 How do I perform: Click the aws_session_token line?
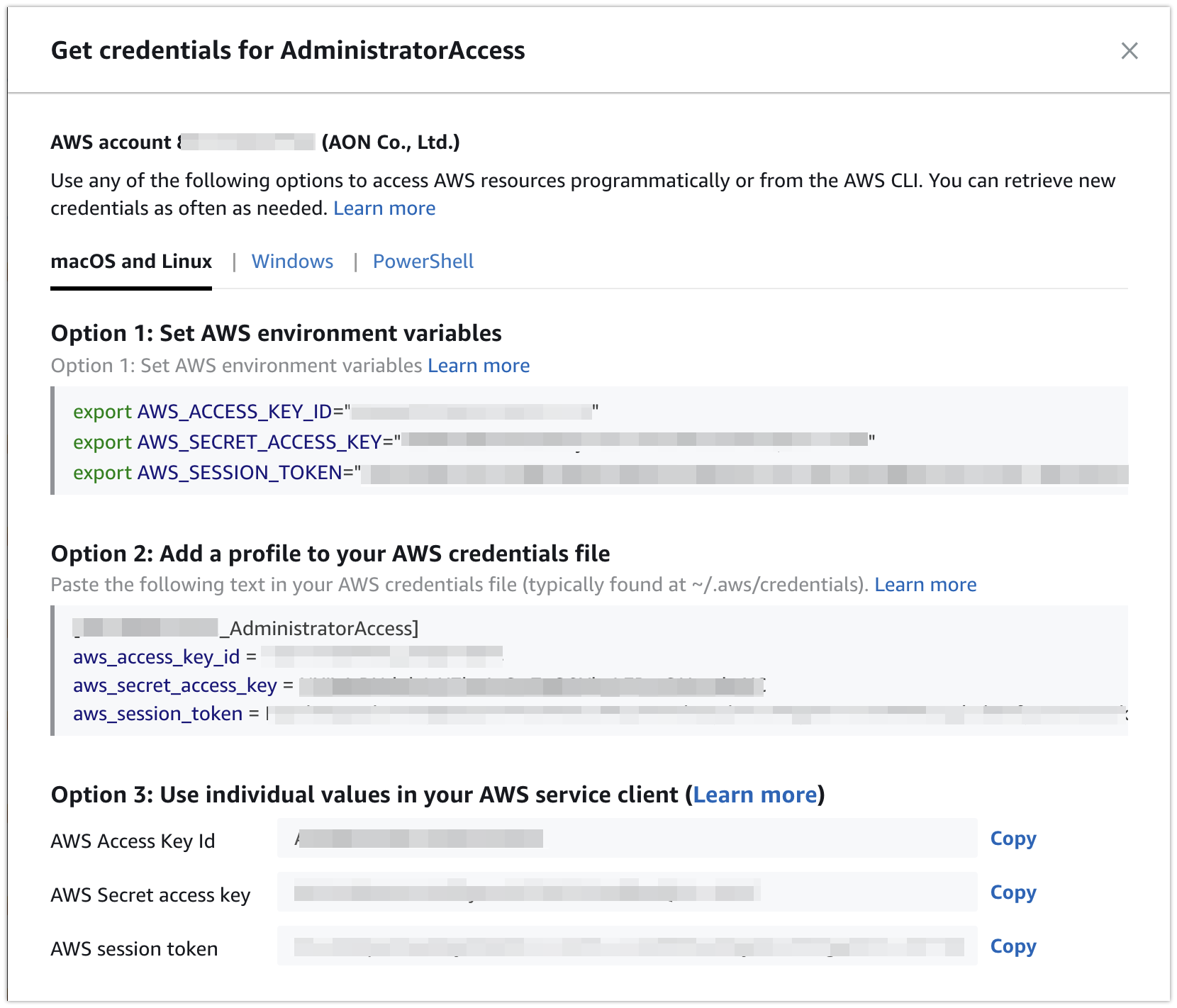[601, 714]
